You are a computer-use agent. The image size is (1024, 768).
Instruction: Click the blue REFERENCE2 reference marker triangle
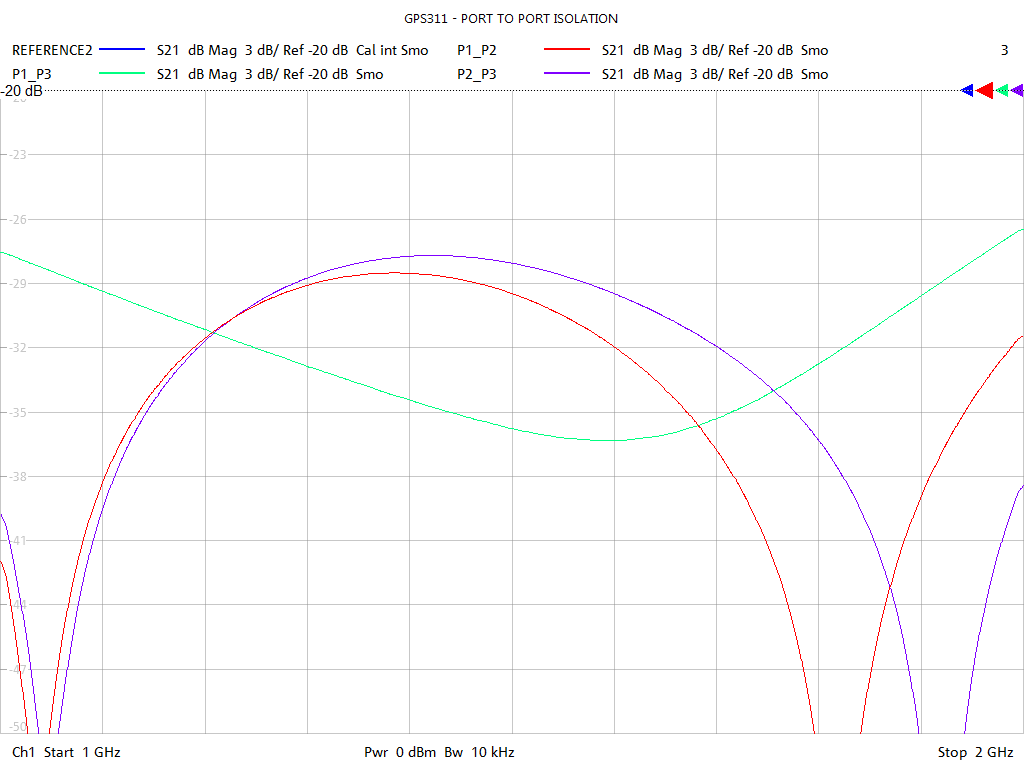967,91
